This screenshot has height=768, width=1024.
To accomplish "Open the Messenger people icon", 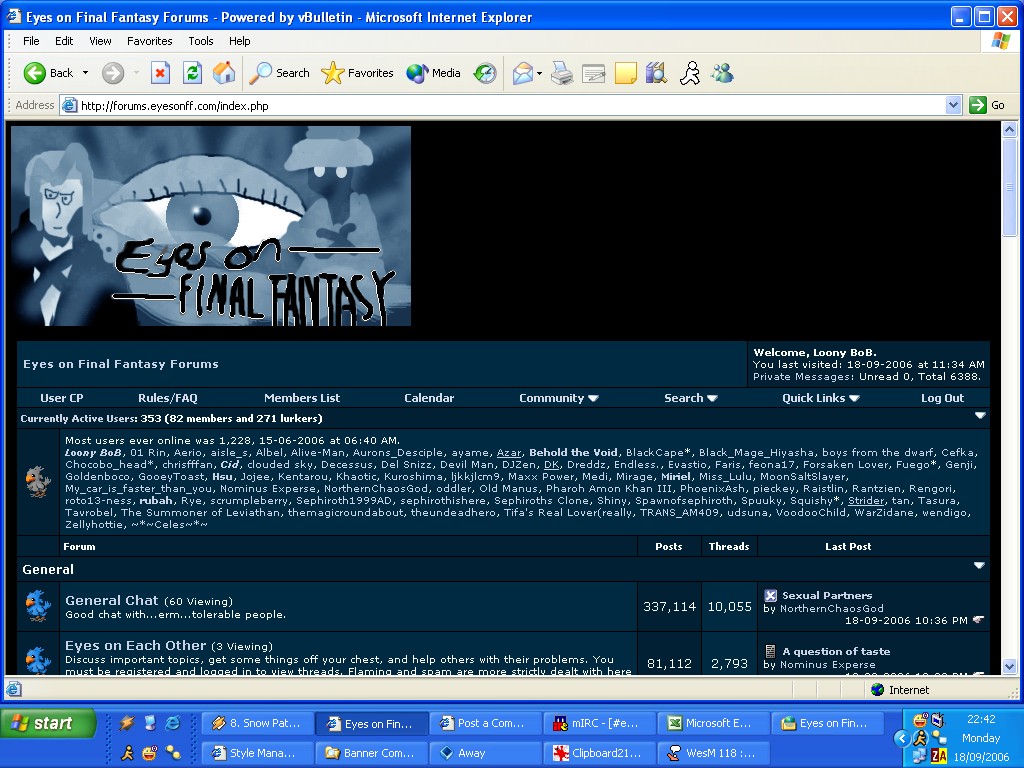I will coord(722,73).
